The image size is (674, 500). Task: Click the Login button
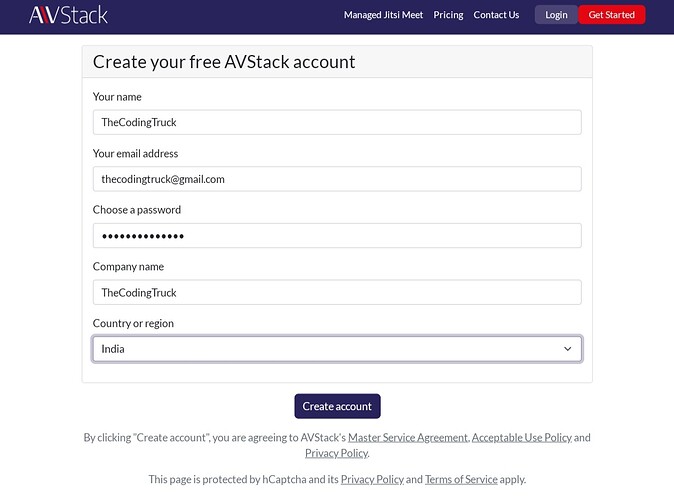(556, 15)
